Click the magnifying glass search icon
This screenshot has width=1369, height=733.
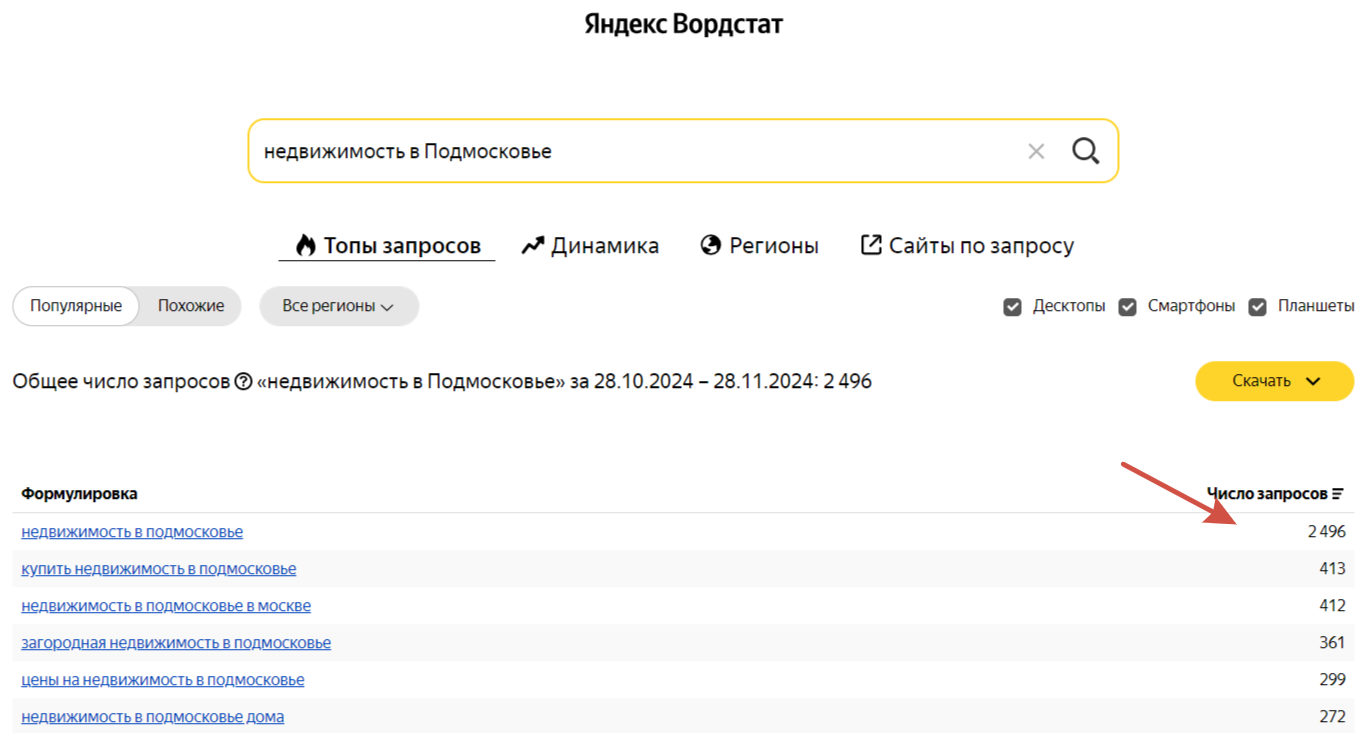[x=1085, y=151]
